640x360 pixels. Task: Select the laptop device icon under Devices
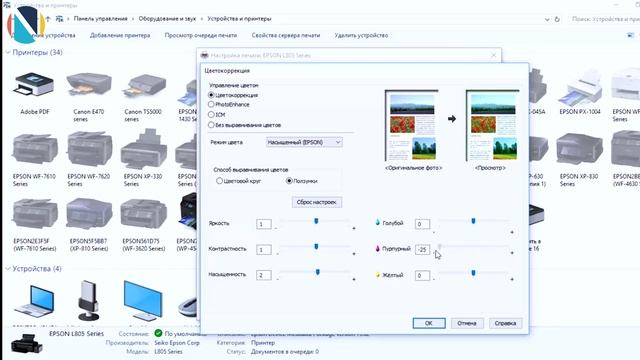[x=34, y=301]
